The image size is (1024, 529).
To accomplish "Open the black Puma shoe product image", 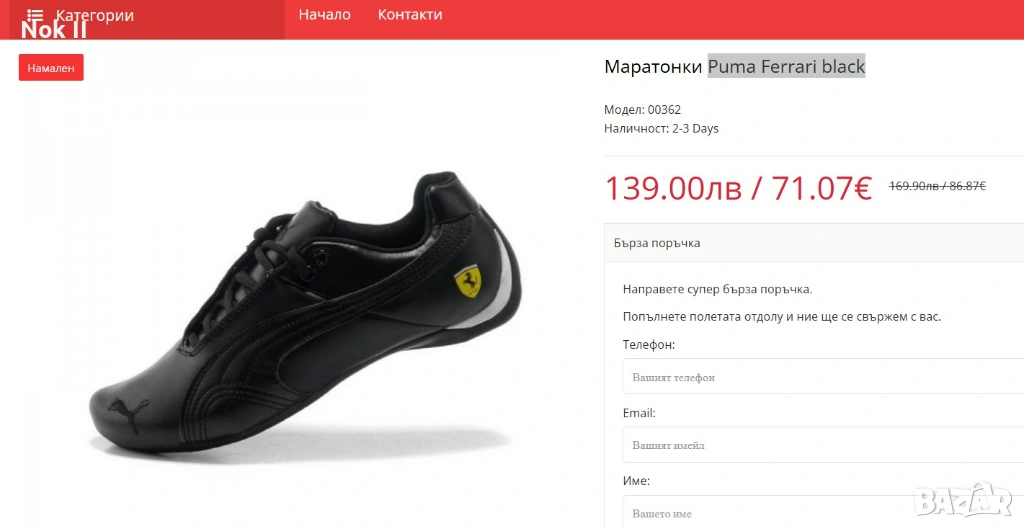I will [306, 312].
